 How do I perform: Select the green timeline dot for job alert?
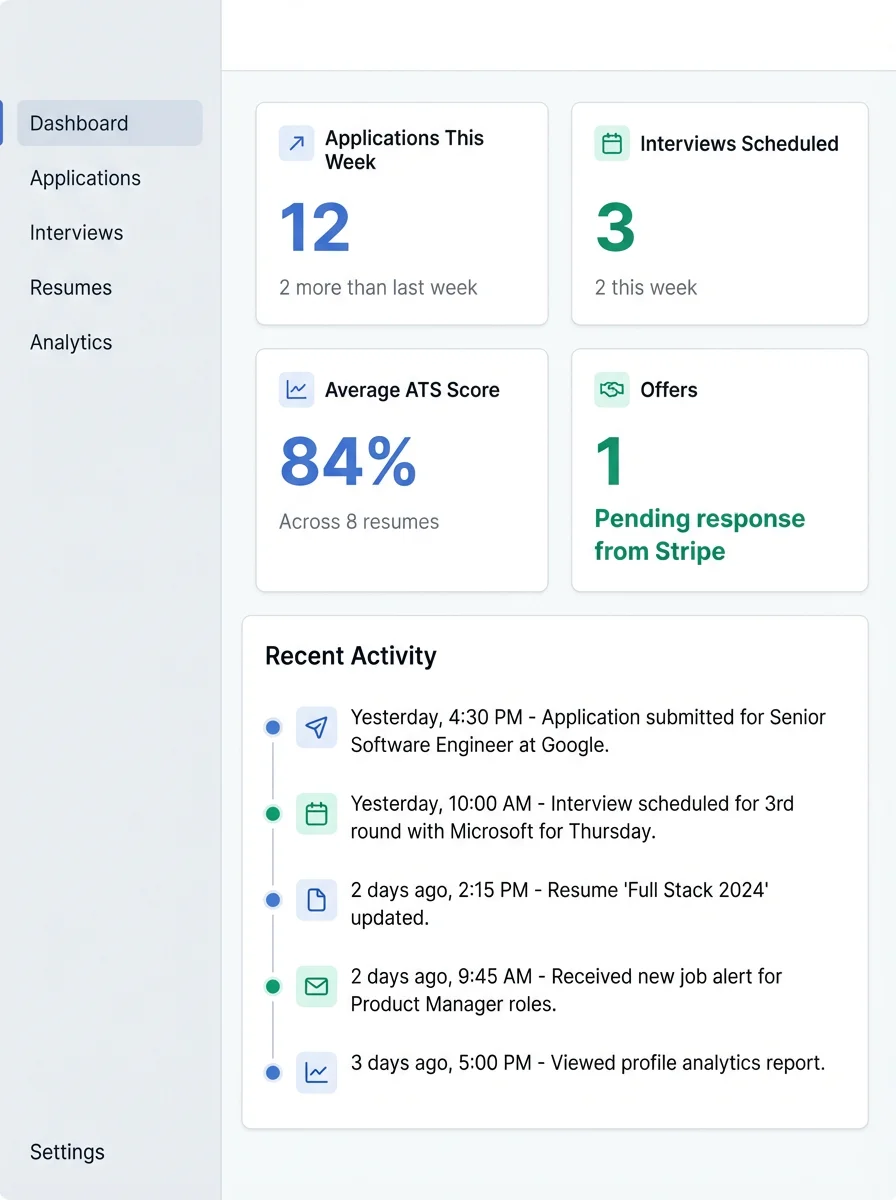tap(273, 987)
